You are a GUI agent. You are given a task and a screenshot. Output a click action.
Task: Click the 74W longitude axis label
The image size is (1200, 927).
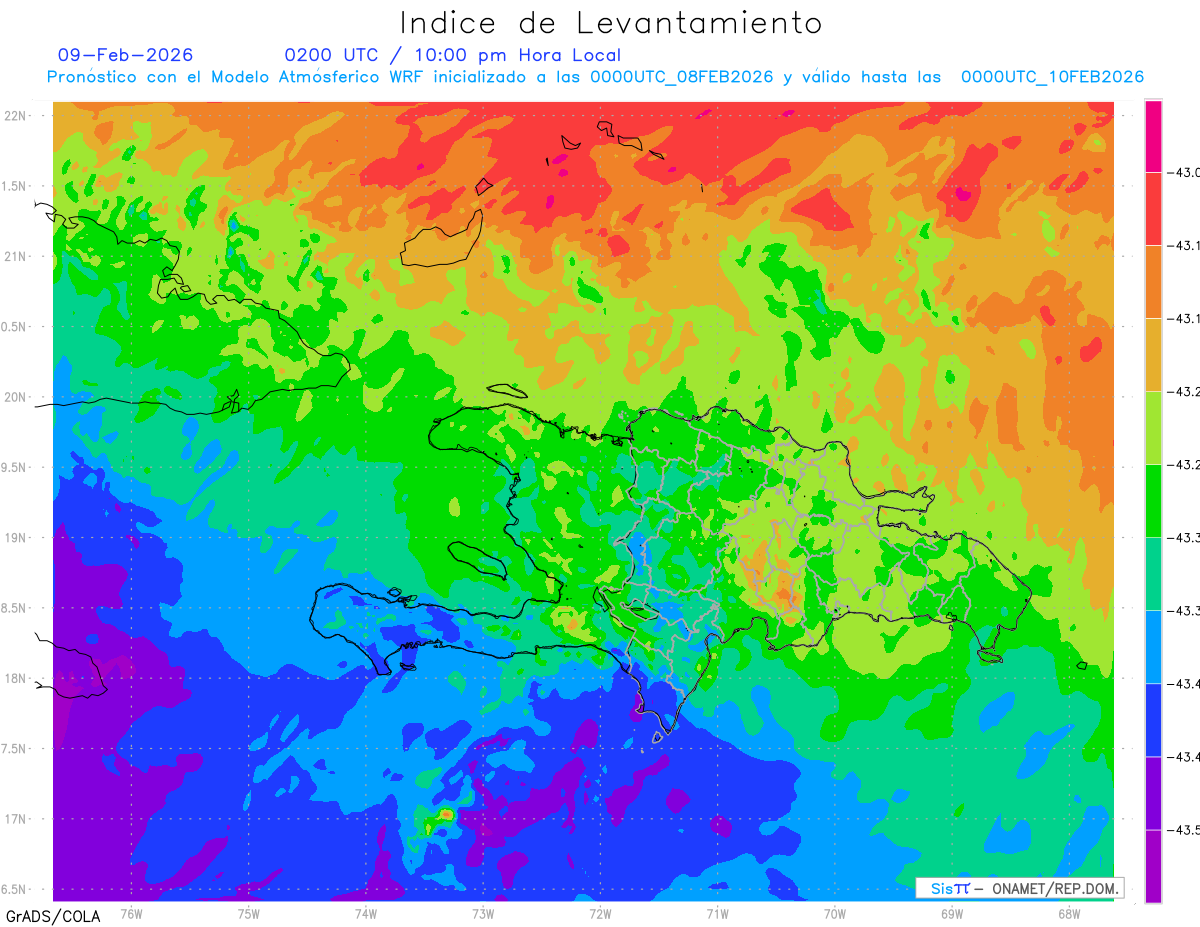[x=366, y=913]
